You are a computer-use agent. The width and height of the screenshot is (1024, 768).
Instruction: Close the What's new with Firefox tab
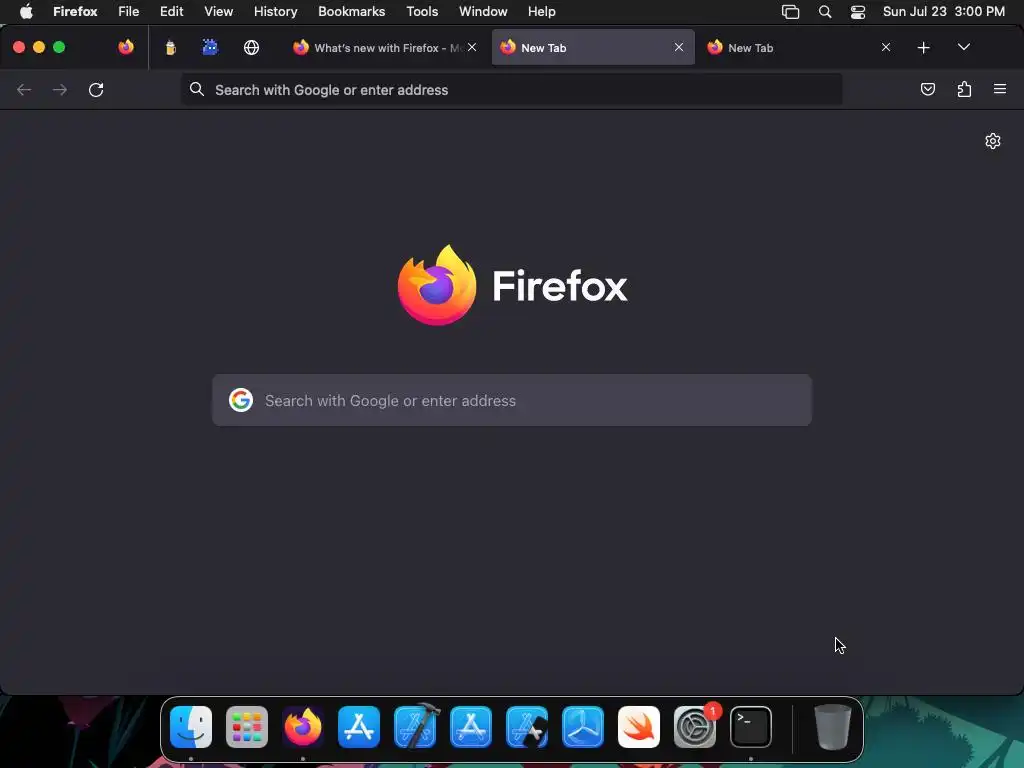click(x=472, y=48)
